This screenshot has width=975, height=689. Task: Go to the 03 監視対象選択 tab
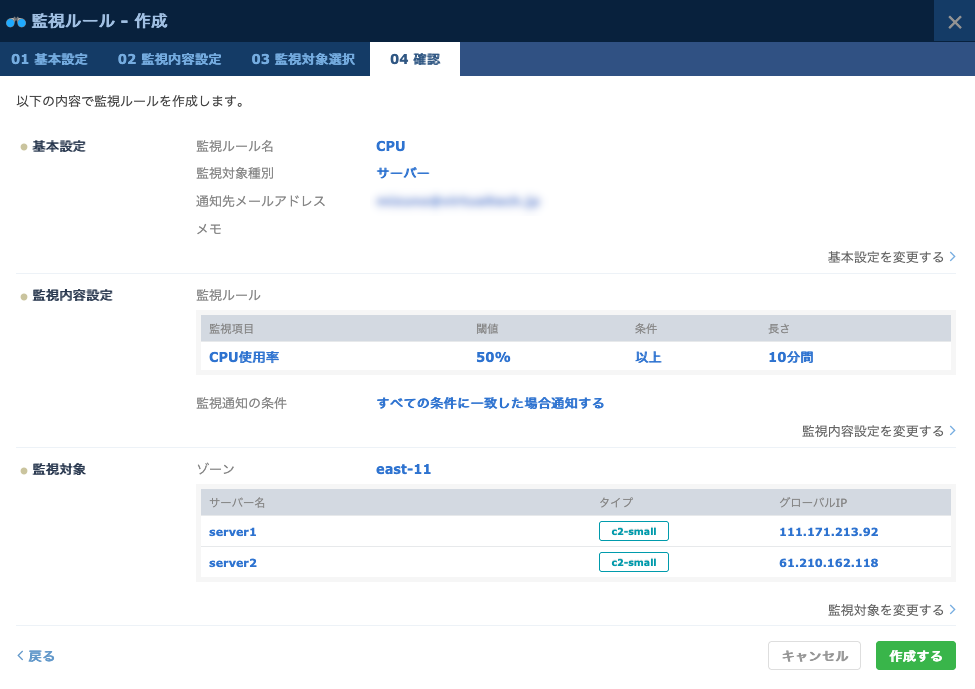coord(303,59)
